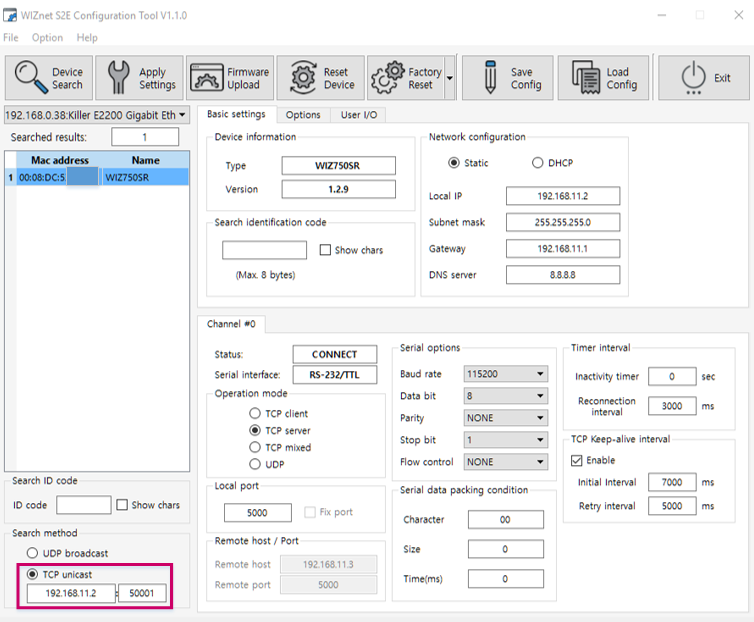Click the packing Time(ms) field

click(x=506, y=579)
